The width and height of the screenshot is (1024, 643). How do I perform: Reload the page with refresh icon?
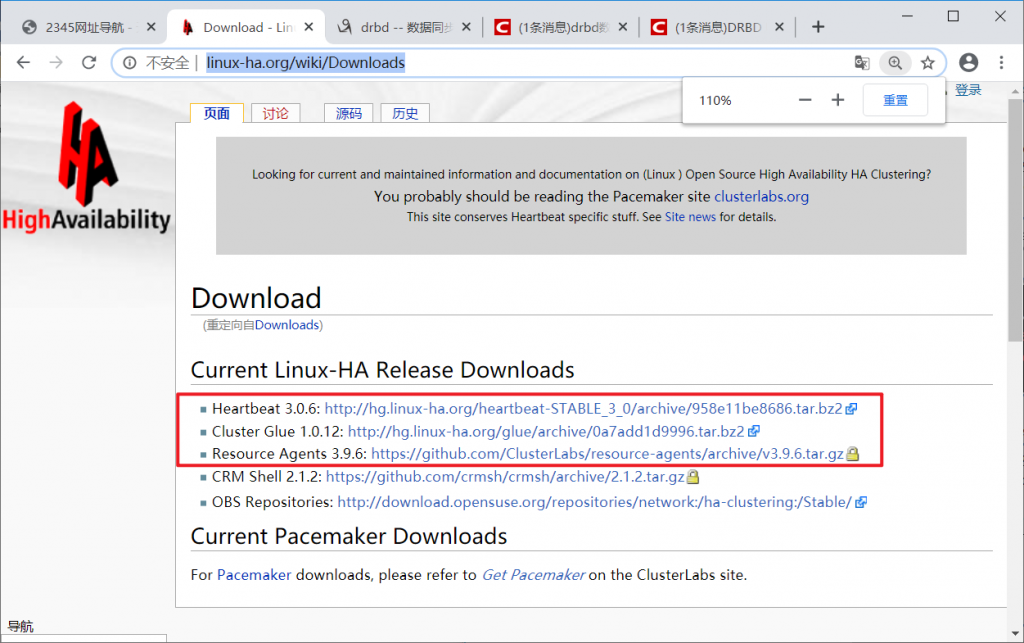89,63
